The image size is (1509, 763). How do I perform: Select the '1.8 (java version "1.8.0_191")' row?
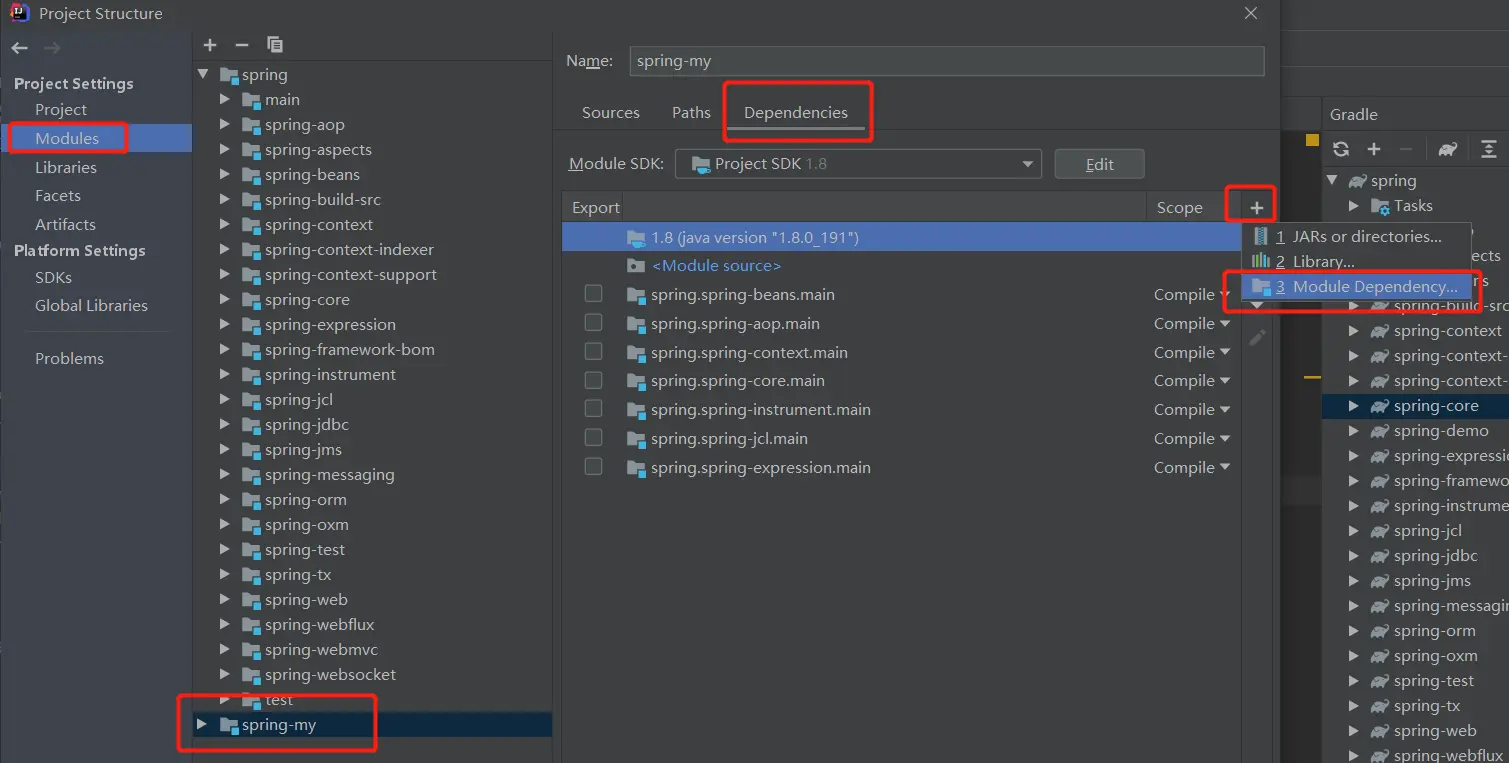(901, 237)
